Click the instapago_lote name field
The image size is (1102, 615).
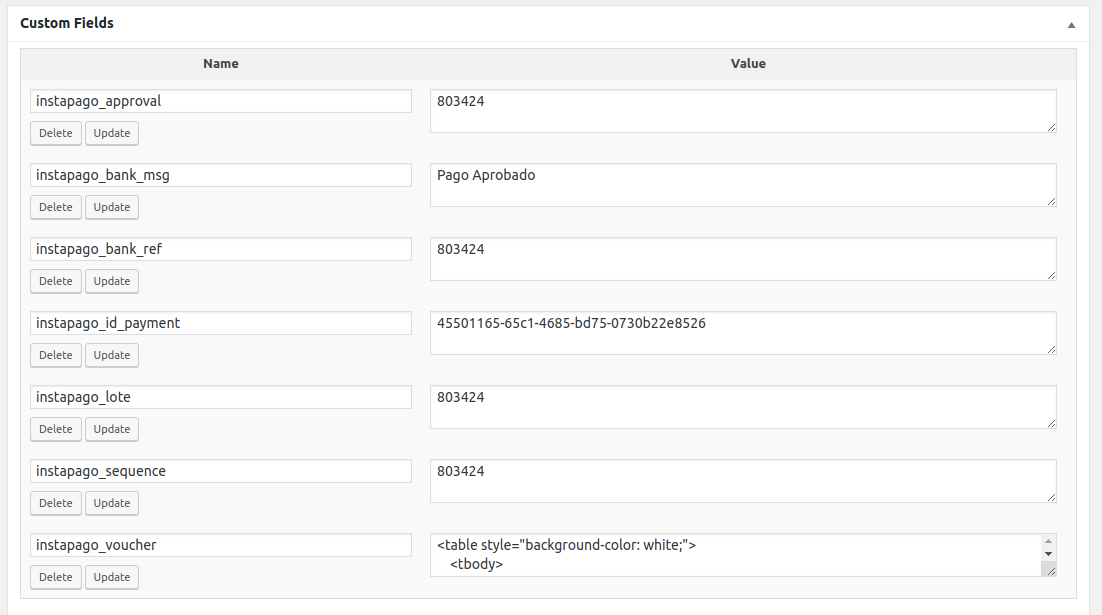[x=221, y=397]
